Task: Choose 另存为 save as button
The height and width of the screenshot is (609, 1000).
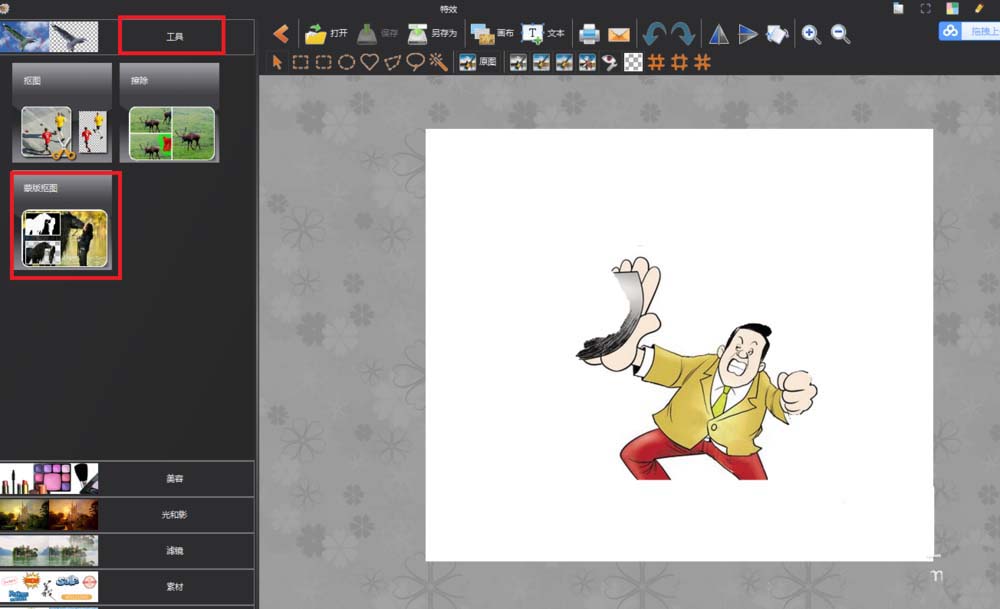Action: point(432,33)
